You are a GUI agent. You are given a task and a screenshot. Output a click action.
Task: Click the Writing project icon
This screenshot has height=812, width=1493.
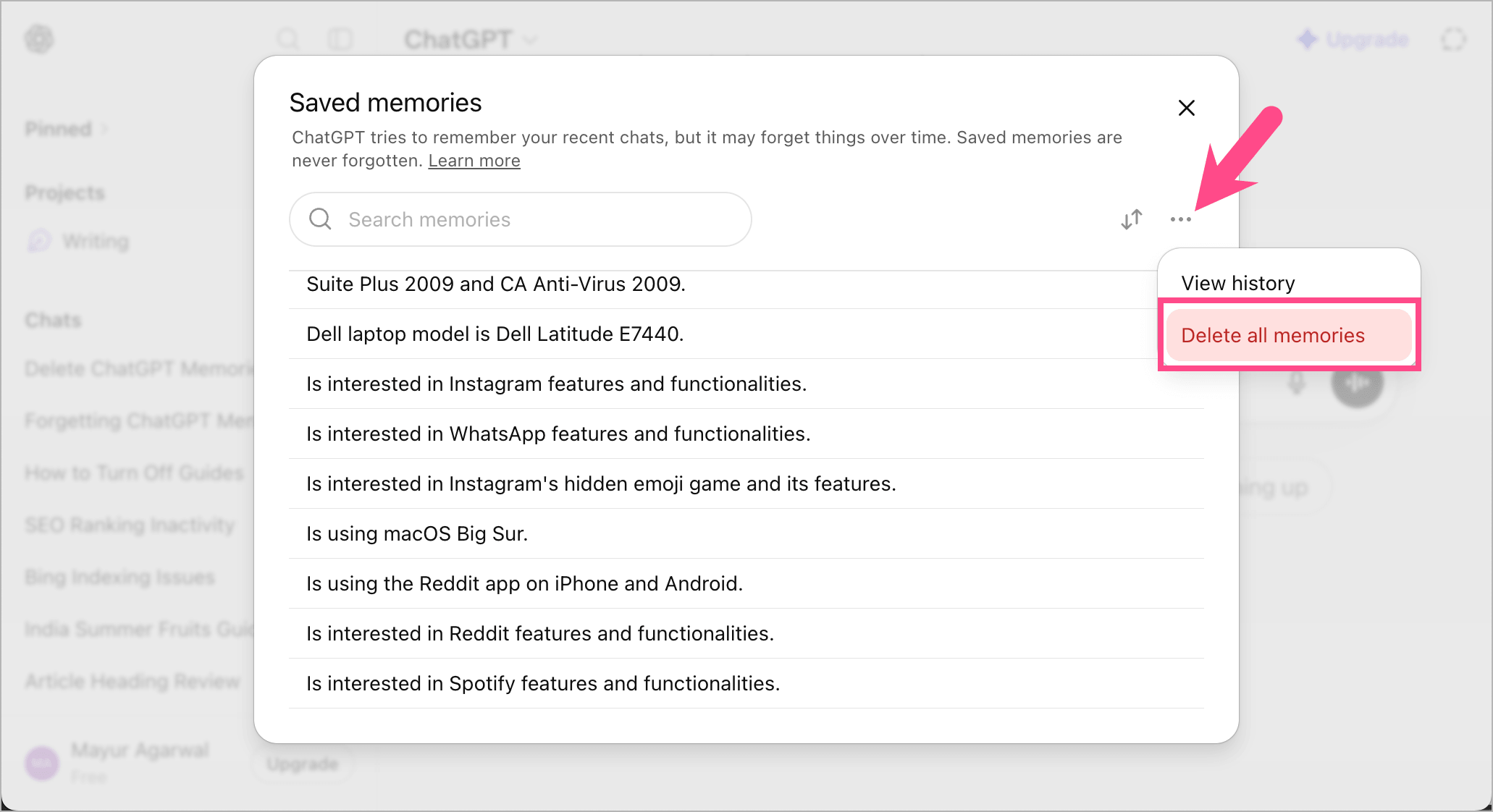(39, 241)
